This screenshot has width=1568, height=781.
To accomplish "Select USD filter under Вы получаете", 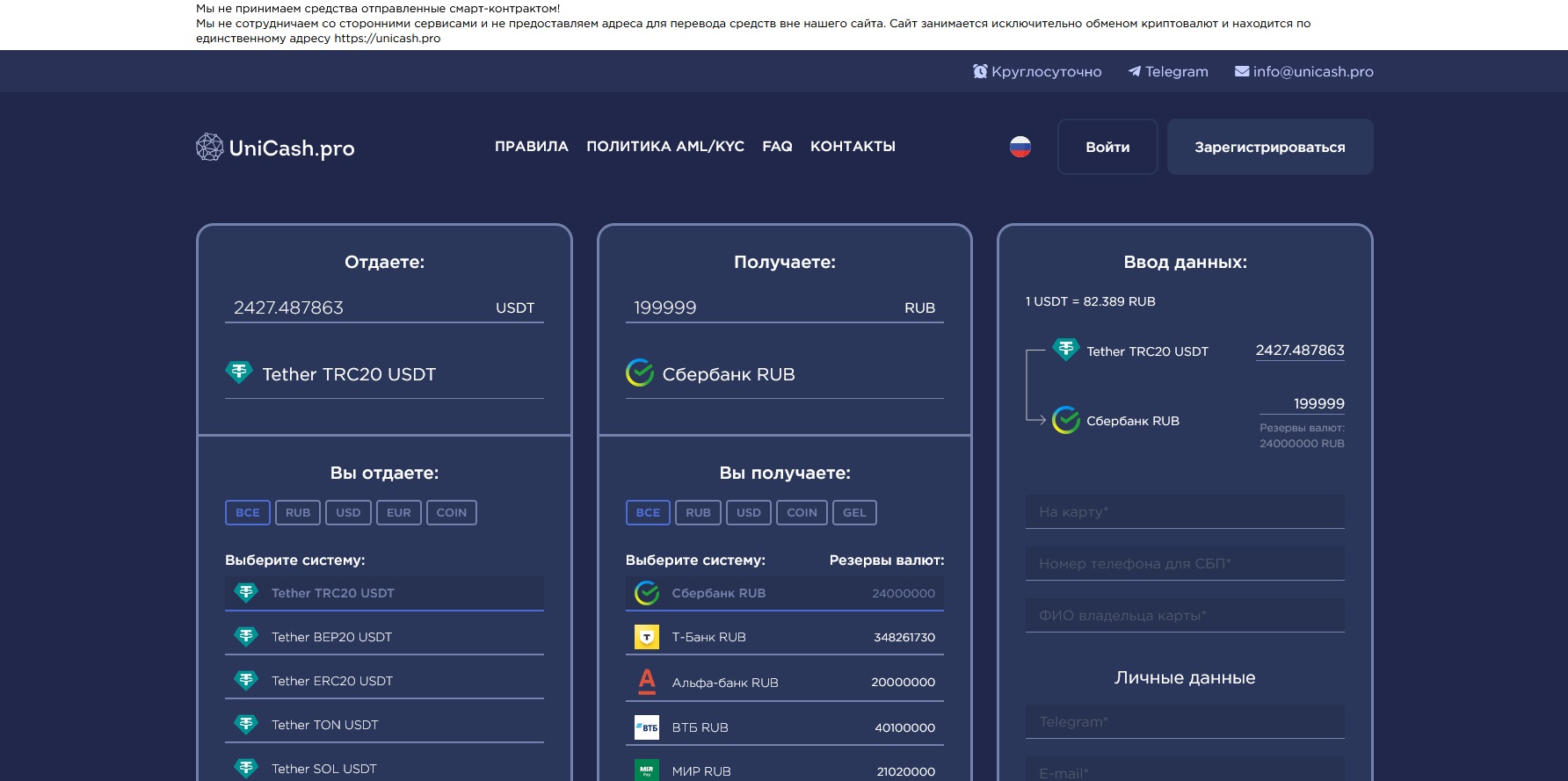I will point(749,512).
